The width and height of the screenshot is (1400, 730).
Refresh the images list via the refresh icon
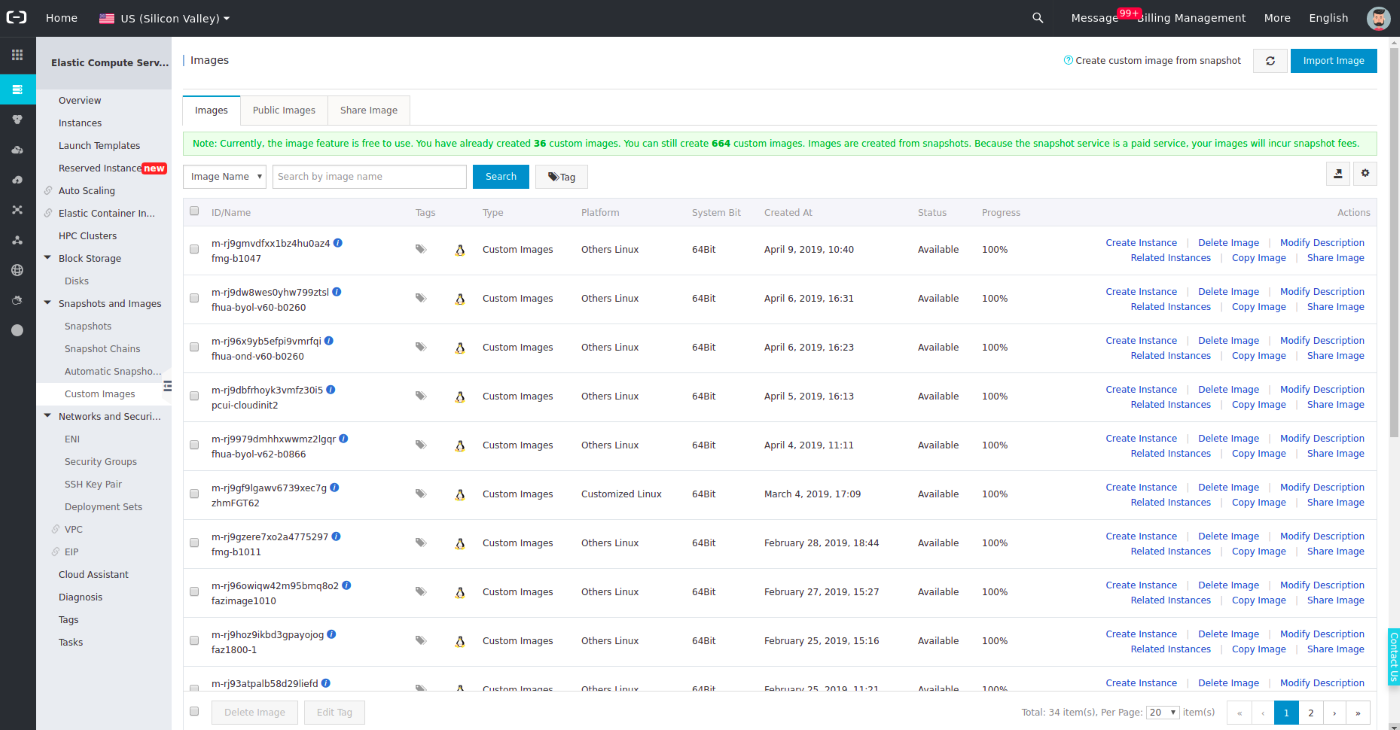click(1270, 60)
